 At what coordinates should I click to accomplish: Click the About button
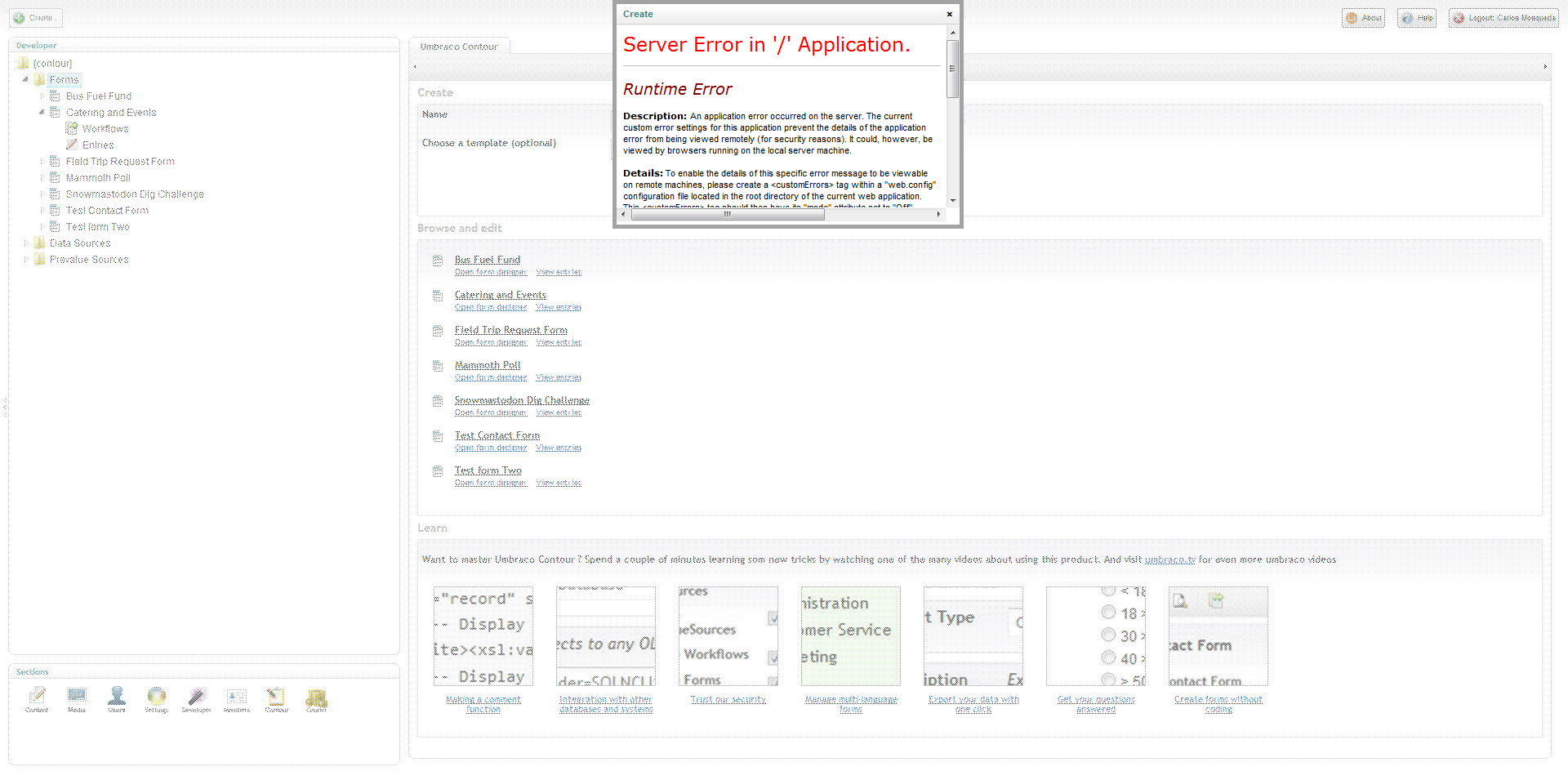[1363, 18]
